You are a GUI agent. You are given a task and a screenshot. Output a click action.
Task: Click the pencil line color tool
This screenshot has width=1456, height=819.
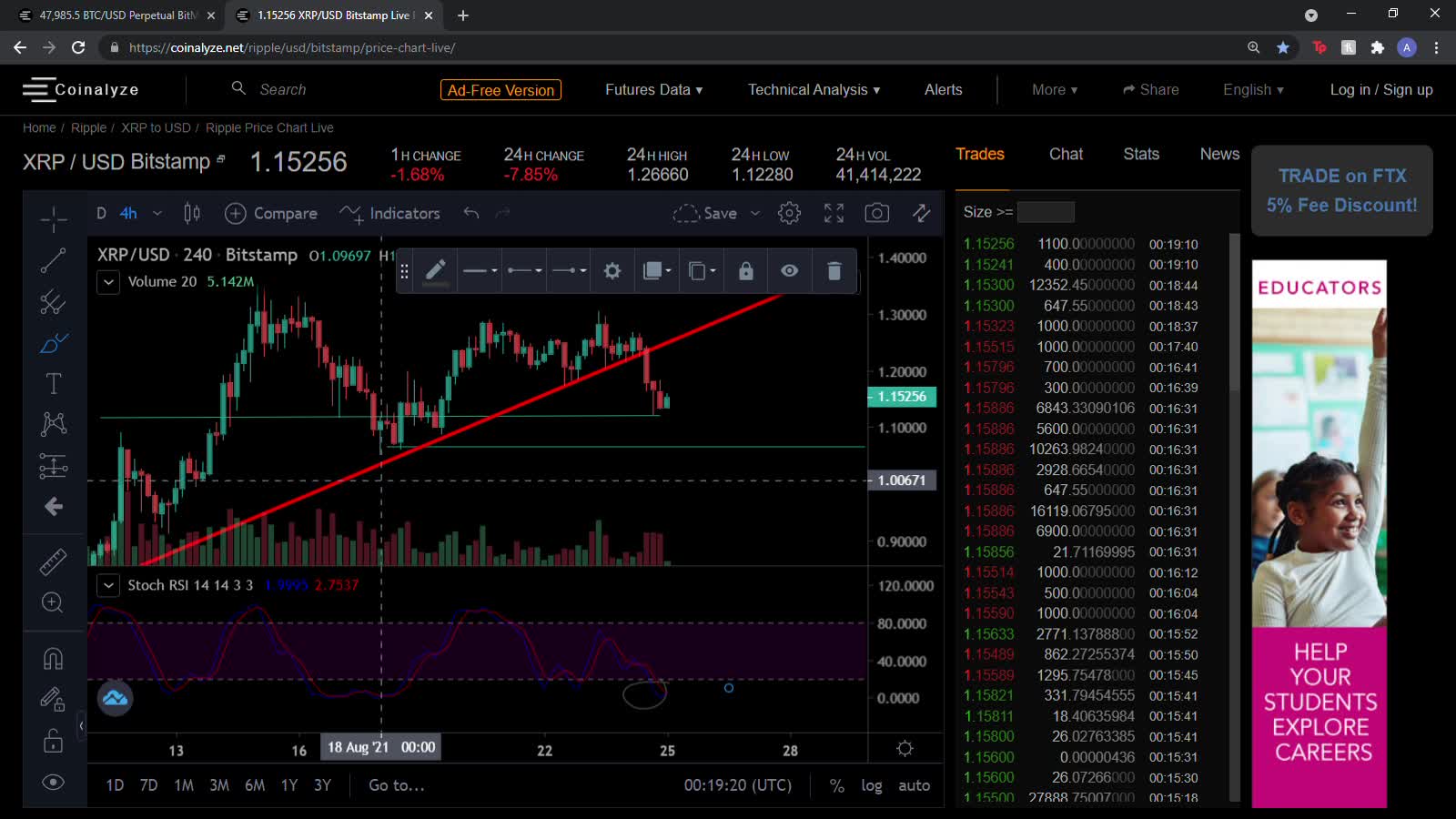(435, 270)
